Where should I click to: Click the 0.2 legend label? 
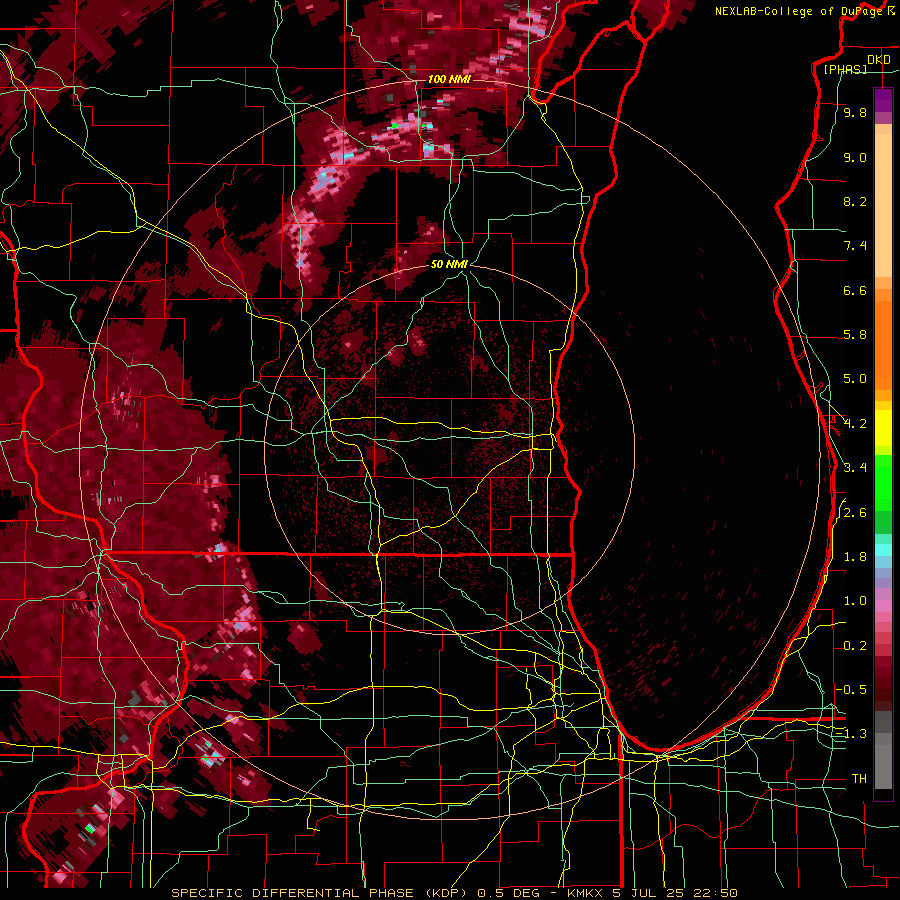pyautogui.click(x=855, y=646)
